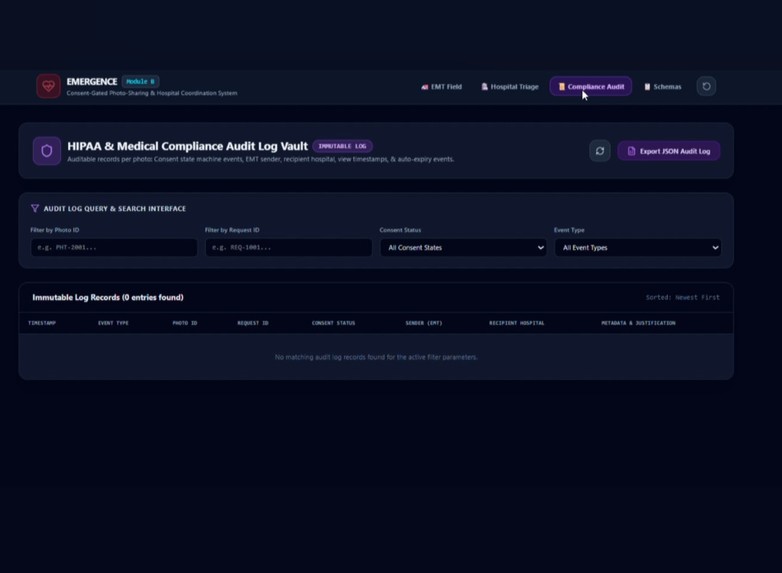This screenshot has height=573, width=782.
Task: Click the reset icon beside Schemas tab
Action: (706, 86)
